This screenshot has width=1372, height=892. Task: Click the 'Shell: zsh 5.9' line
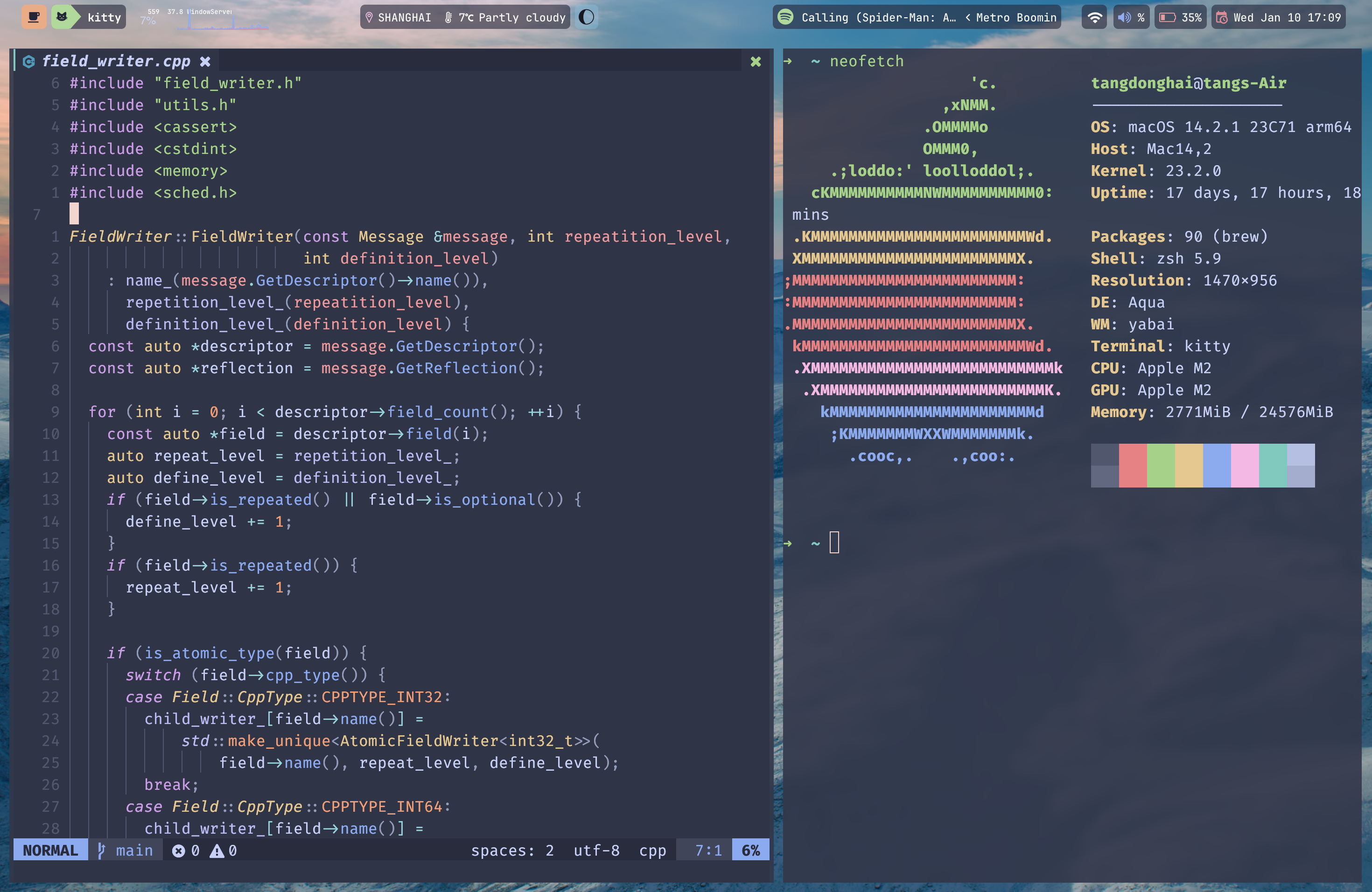[1155, 258]
